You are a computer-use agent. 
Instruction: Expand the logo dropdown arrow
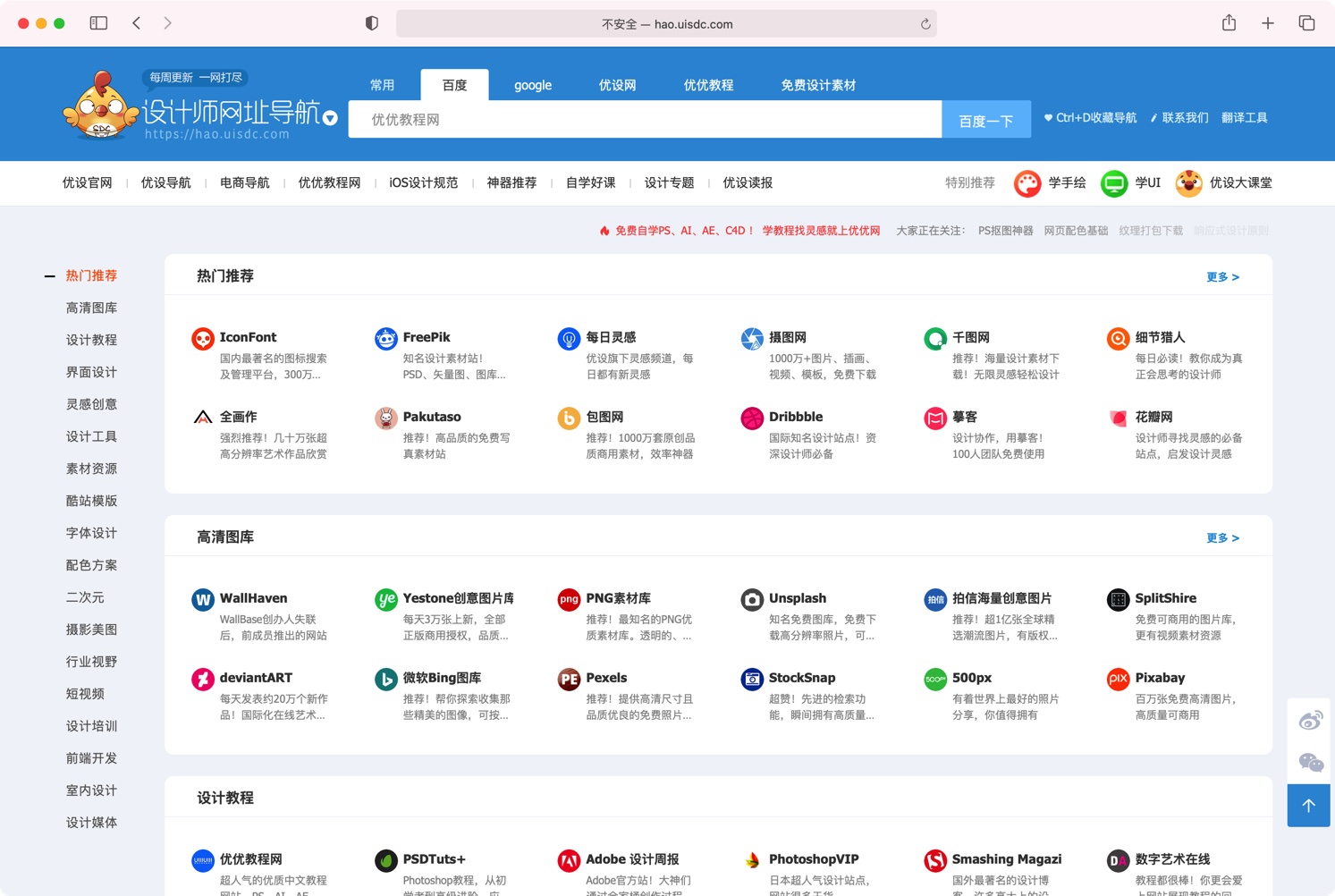[x=330, y=118]
